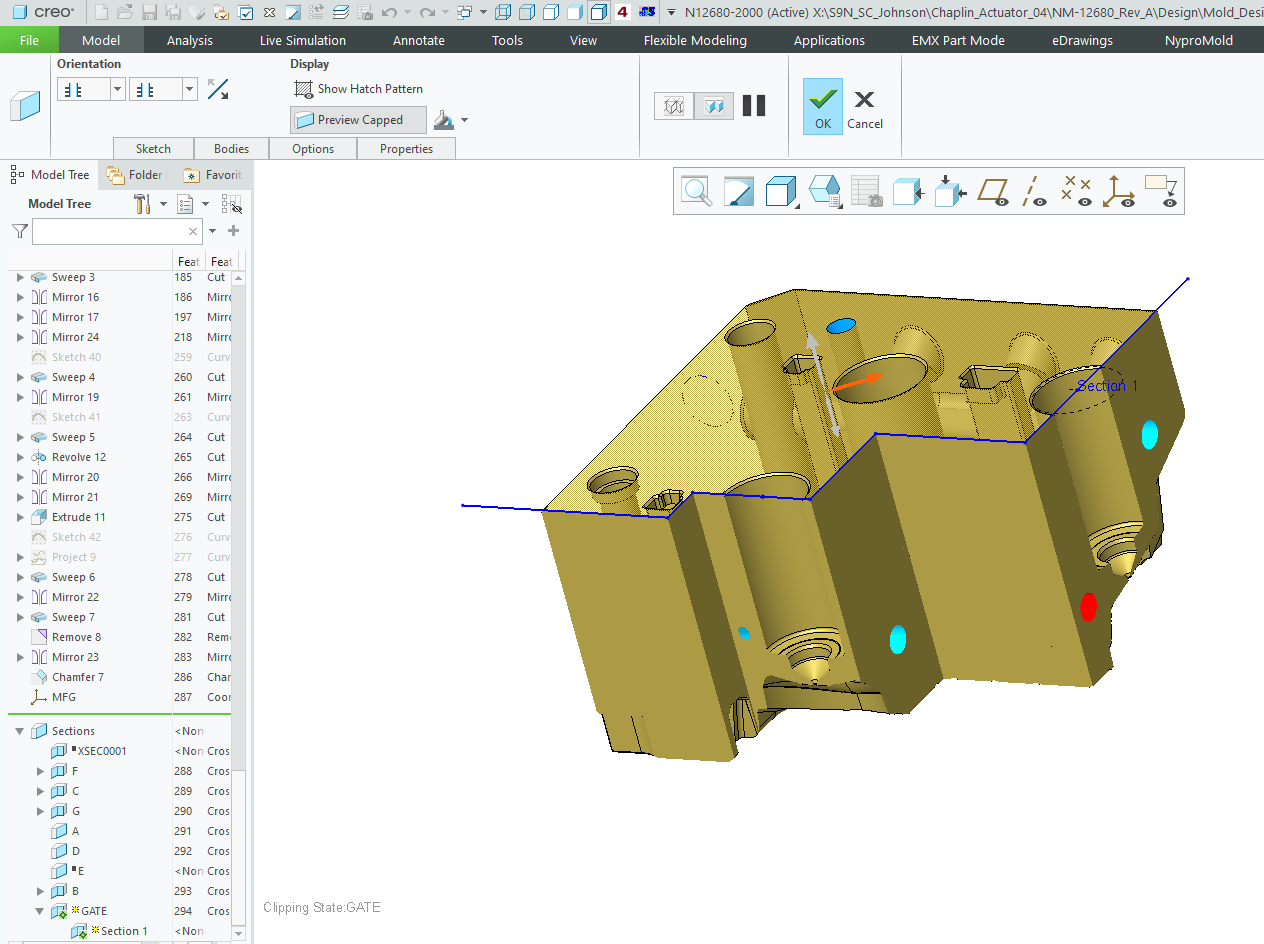Click OK to accept the section
This screenshot has width=1264, height=944.
click(x=822, y=105)
